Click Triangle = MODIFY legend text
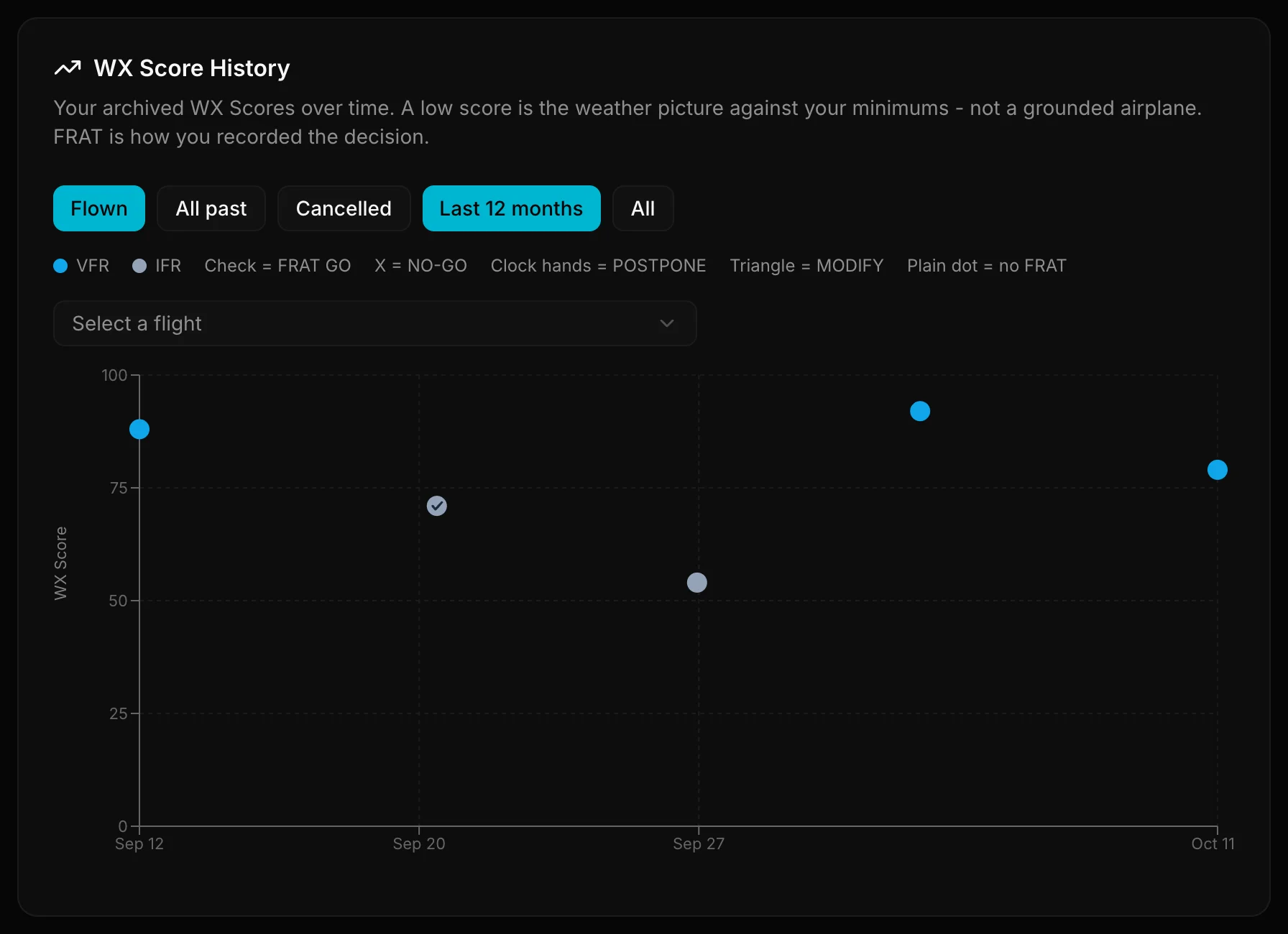 (x=806, y=266)
